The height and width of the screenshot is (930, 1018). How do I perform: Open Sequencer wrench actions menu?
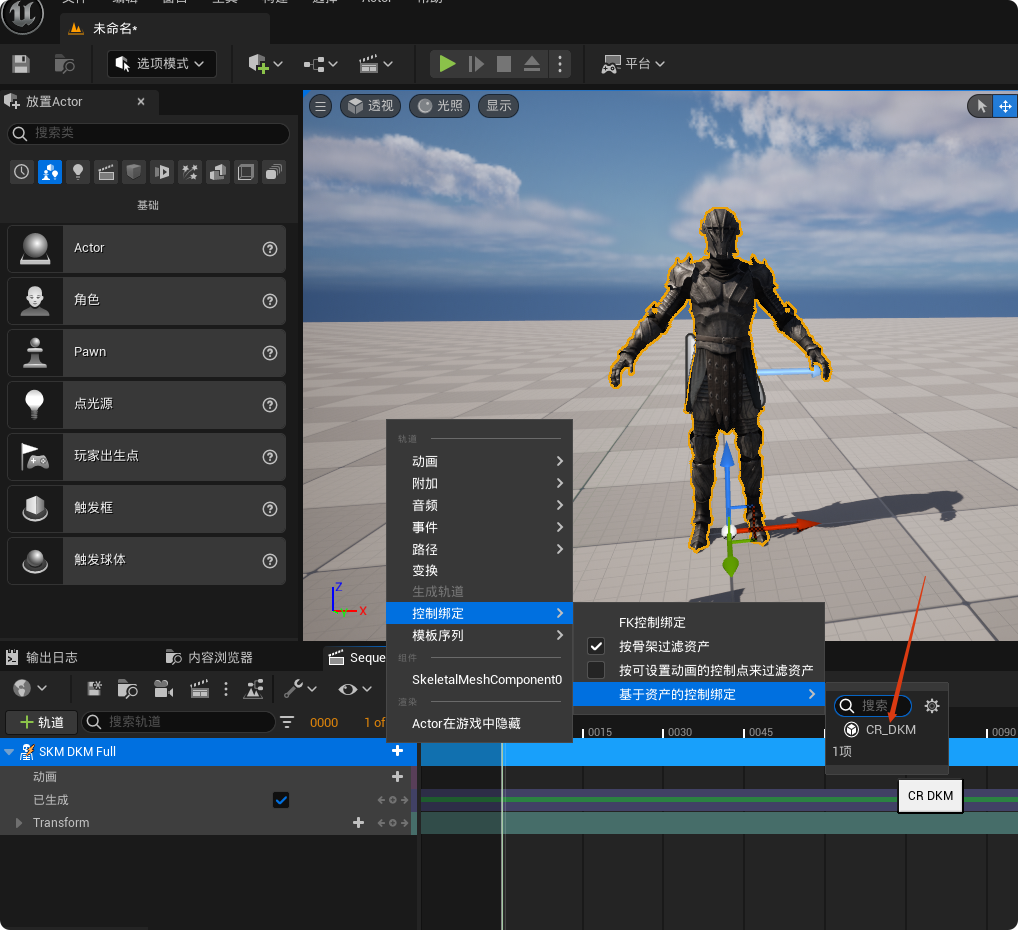pyautogui.click(x=300, y=688)
